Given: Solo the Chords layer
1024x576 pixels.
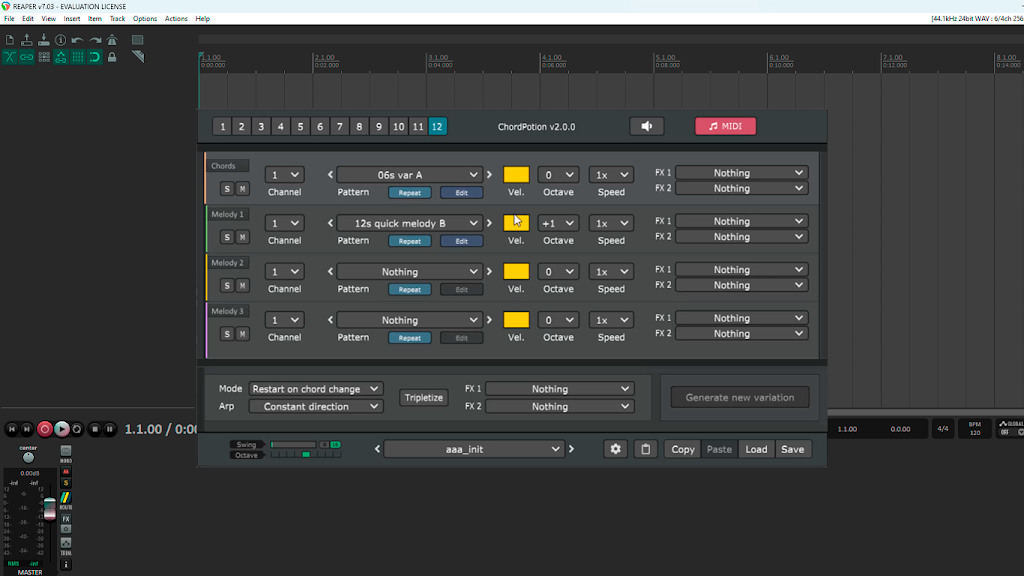Looking at the screenshot, I should (x=227, y=189).
